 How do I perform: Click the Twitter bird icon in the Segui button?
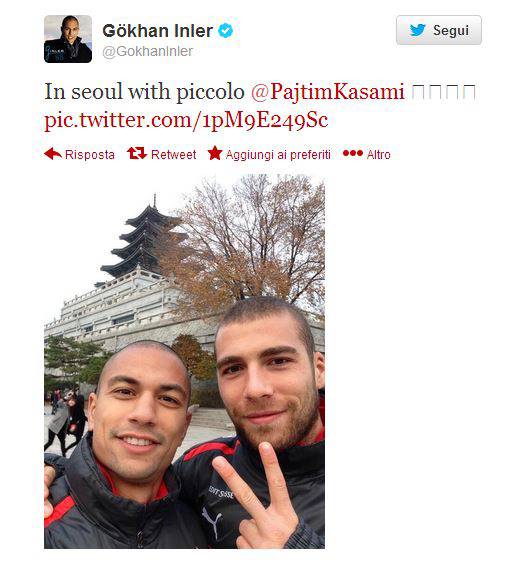pos(418,30)
